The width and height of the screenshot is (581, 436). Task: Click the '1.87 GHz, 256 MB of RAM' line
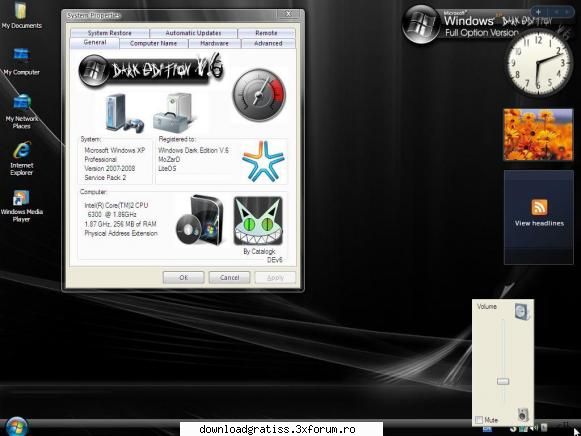(120, 224)
